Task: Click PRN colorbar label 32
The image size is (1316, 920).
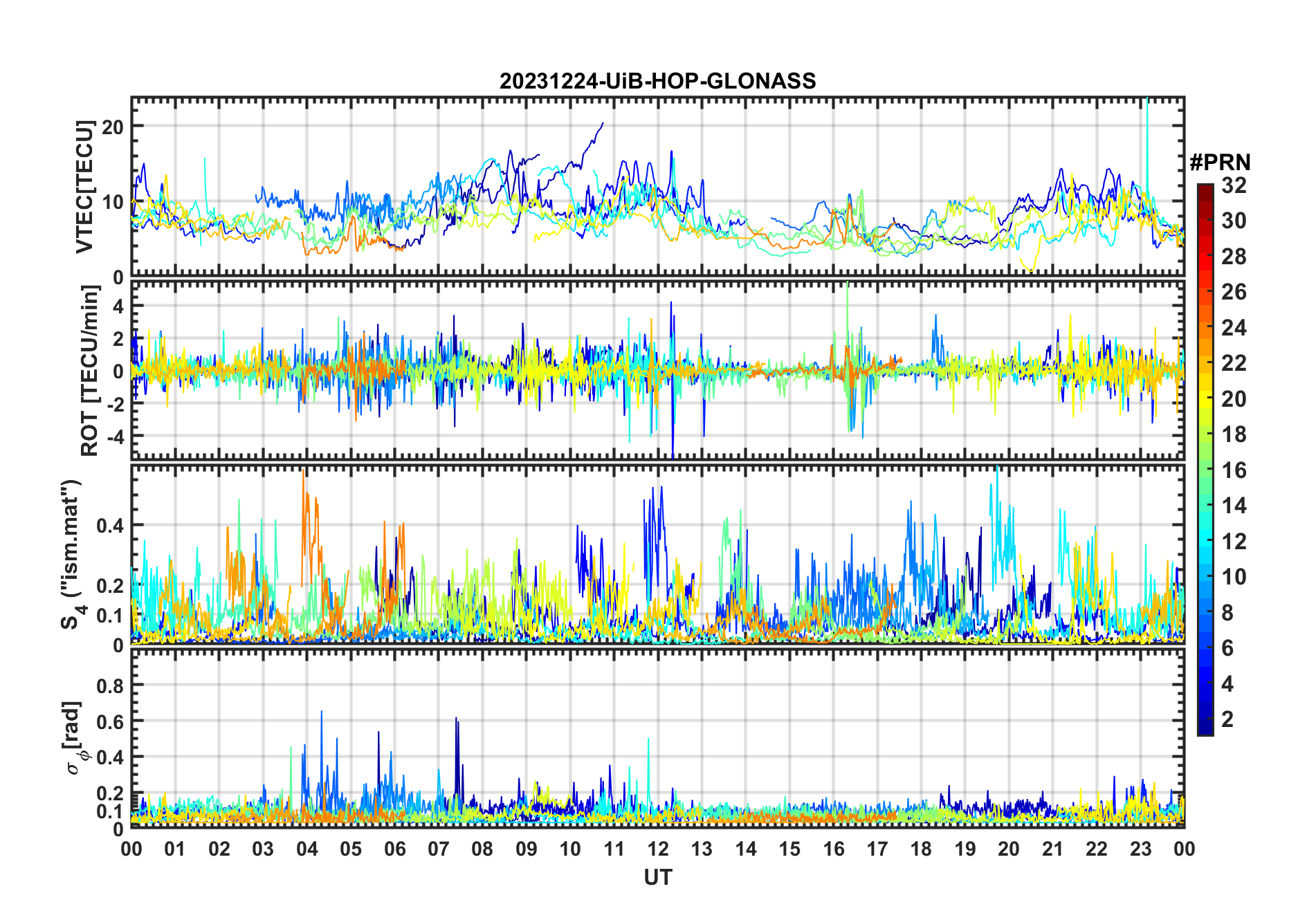Action: [1234, 185]
